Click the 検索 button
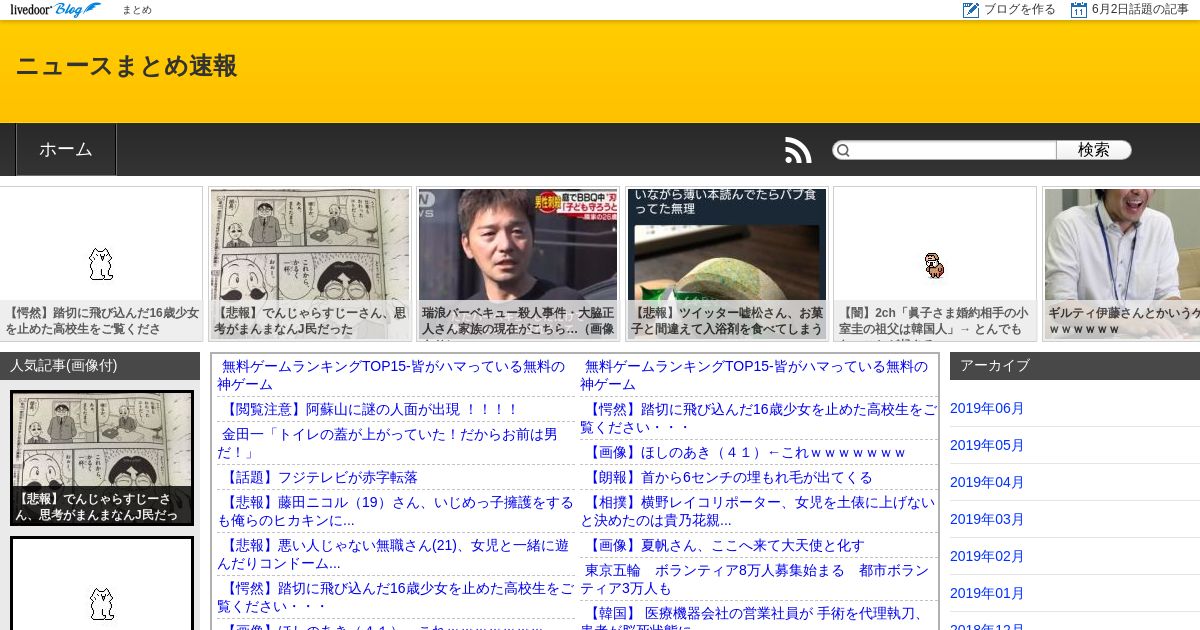 pyautogui.click(x=1093, y=150)
